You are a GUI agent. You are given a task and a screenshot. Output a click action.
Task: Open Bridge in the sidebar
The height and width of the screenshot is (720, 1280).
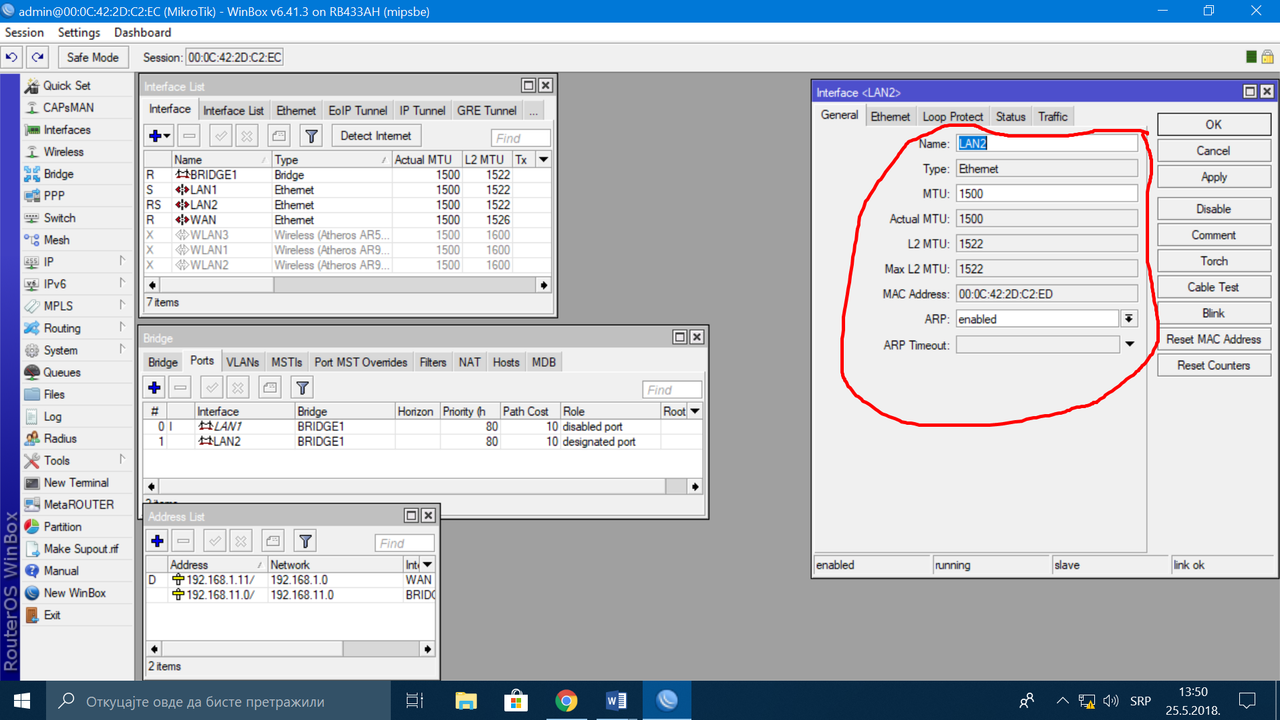pyautogui.click(x=58, y=174)
